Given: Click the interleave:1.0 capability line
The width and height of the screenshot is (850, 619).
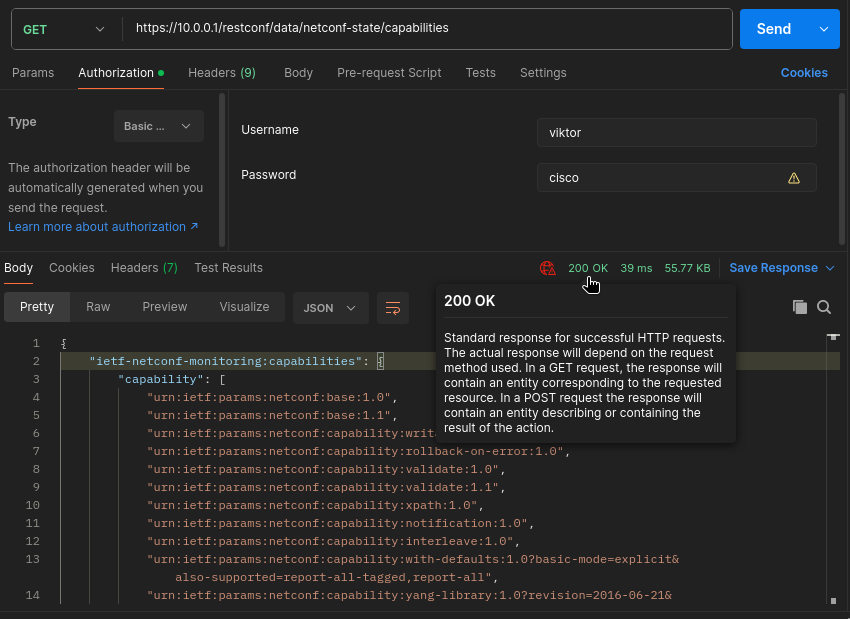Looking at the screenshot, I should coord(333,541).
